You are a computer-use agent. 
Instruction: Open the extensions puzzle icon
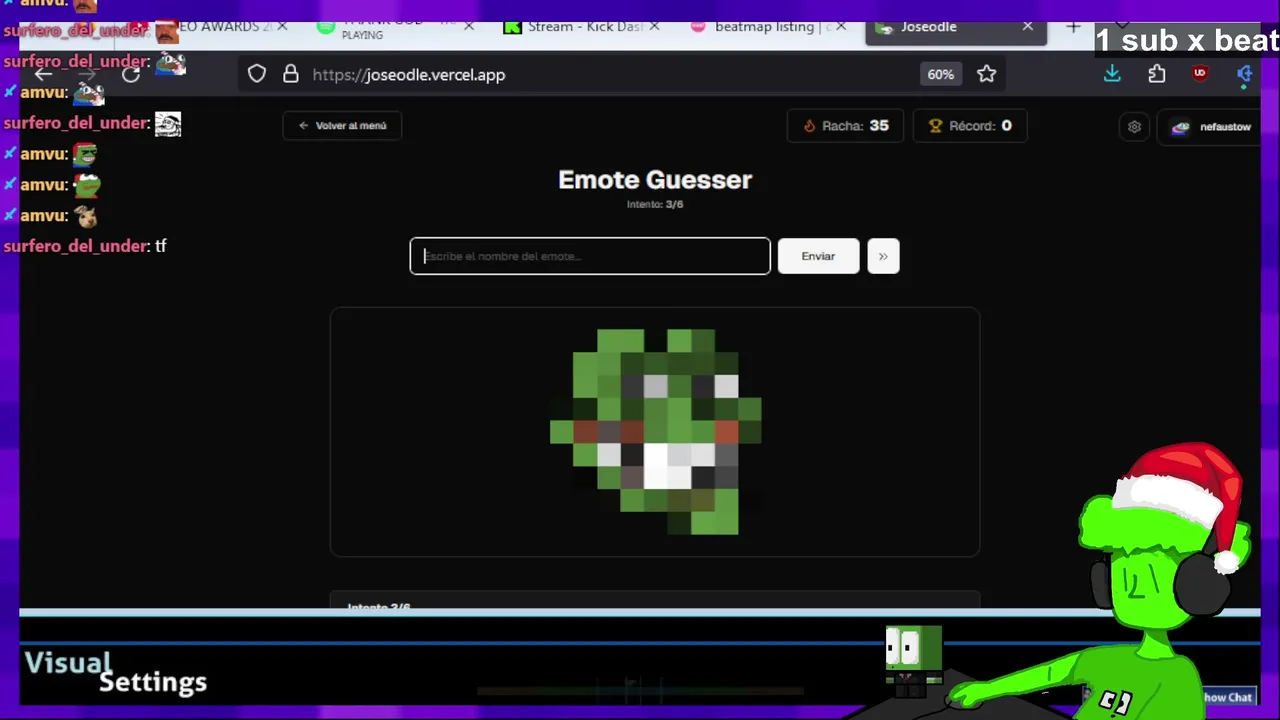pos(1157,74)
